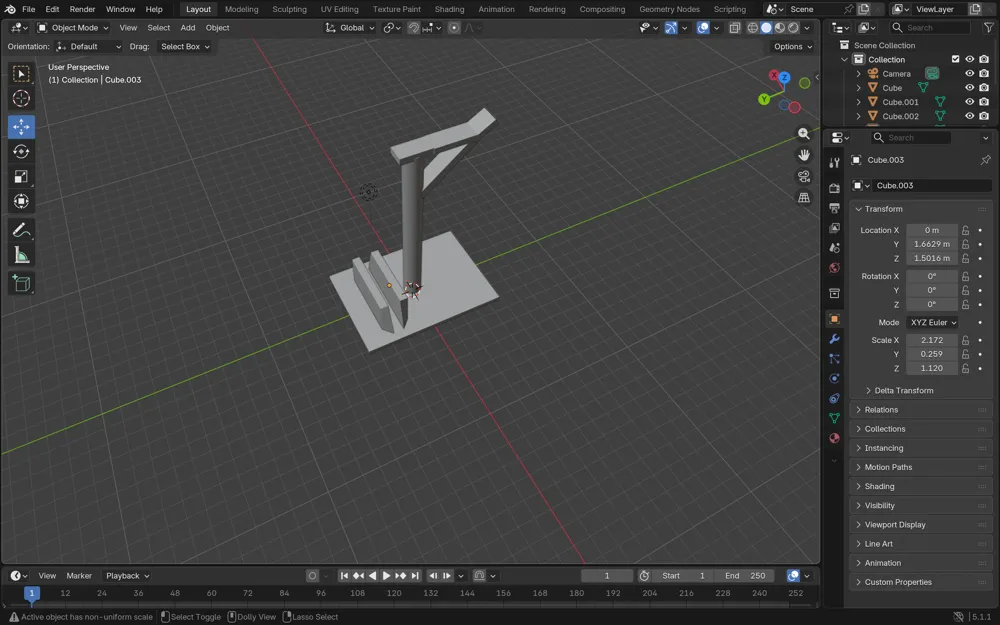Toggle camera view icon
1000x625 pixels.
804,176
